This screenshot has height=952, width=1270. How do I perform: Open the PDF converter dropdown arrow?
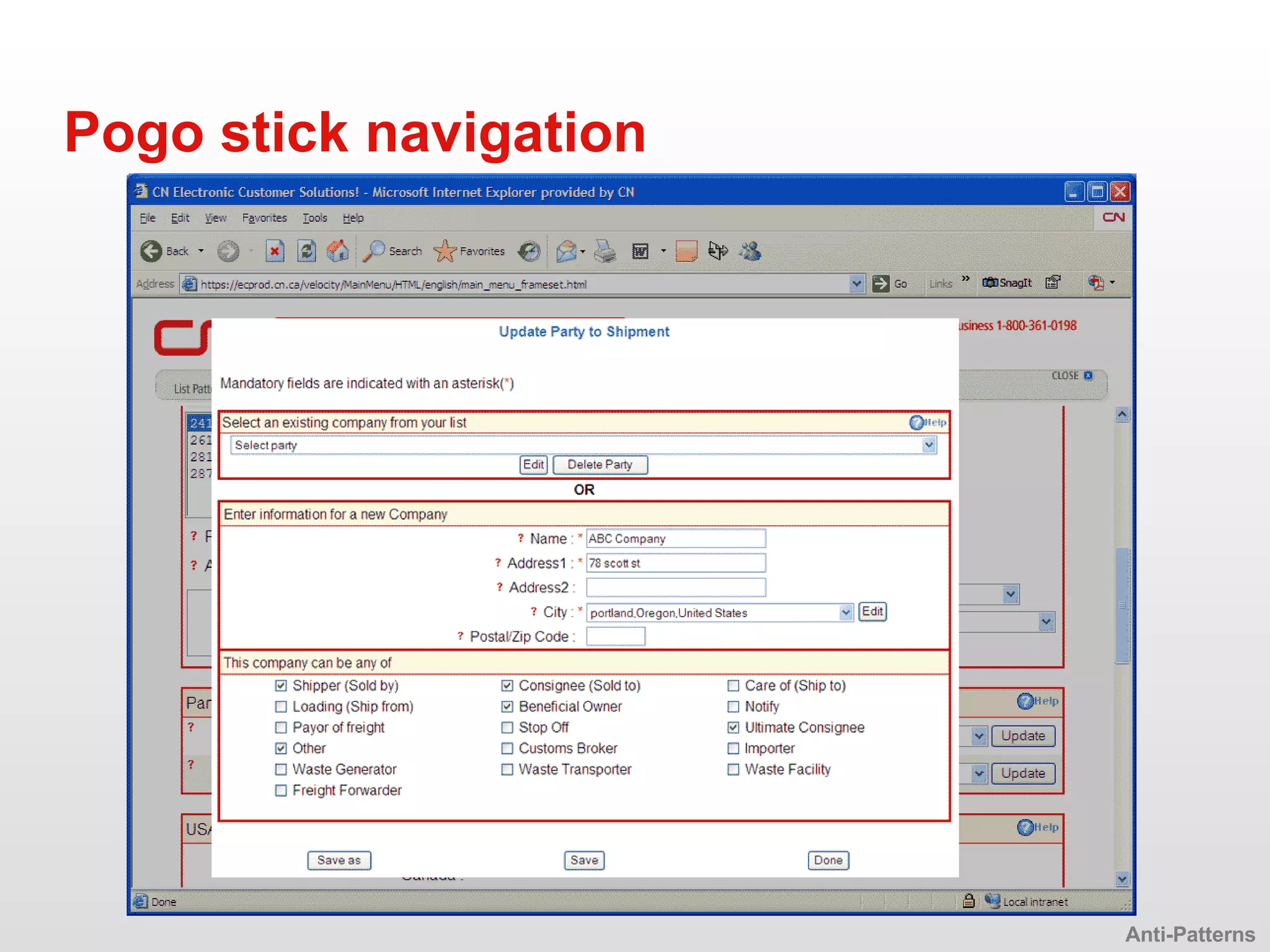tap(1112, 283)
